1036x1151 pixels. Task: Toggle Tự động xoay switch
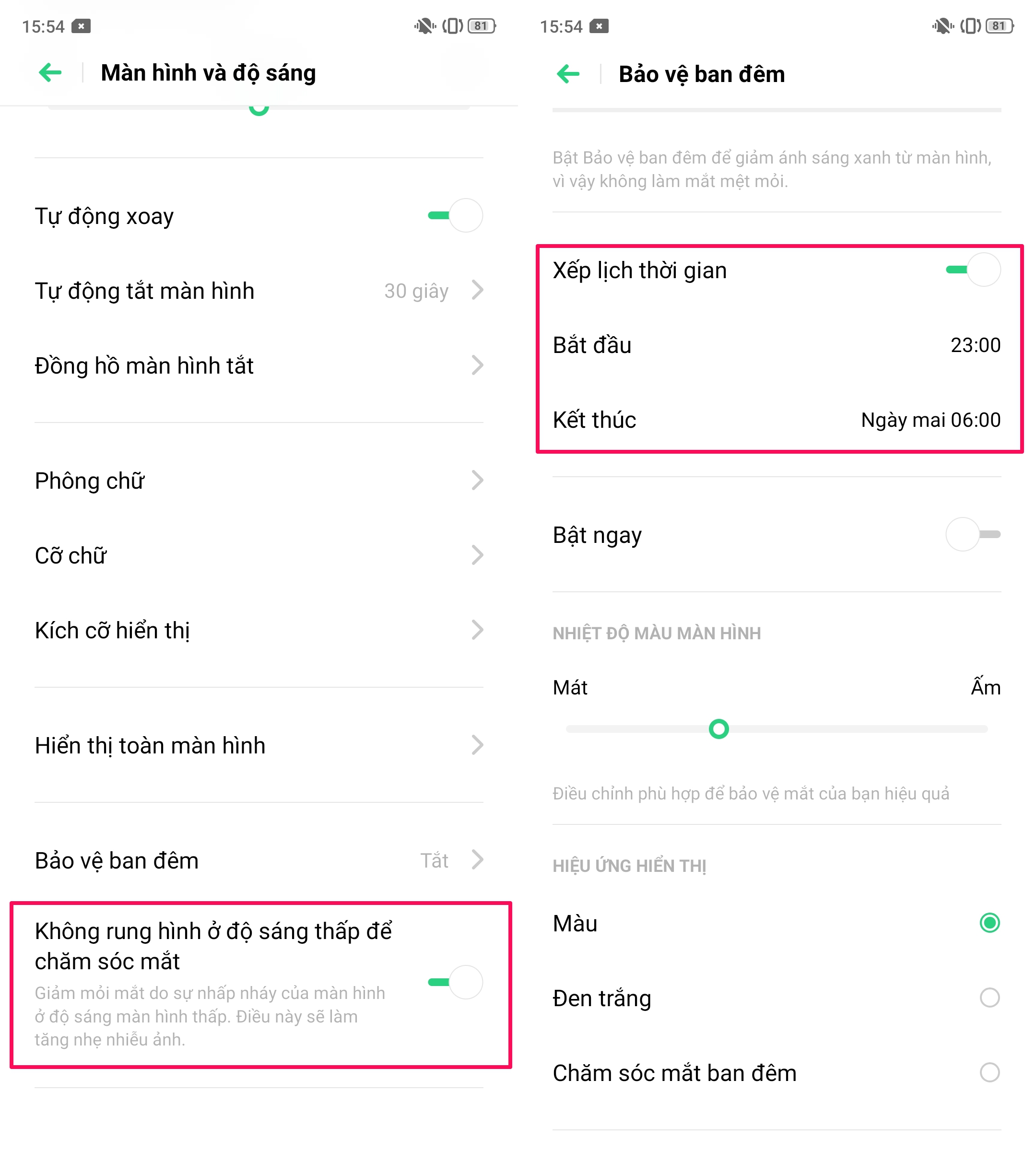455,215
